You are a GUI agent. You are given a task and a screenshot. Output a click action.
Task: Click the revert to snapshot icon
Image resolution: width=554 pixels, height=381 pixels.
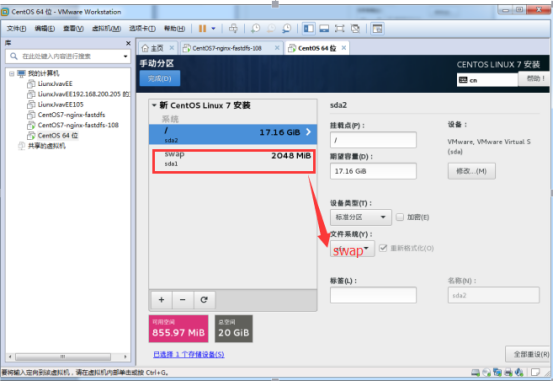click(271, 29)
